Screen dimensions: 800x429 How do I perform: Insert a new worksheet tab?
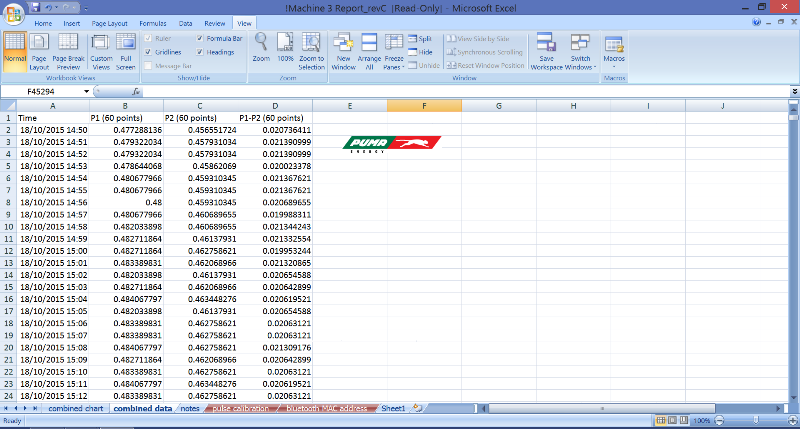(x=417, y=408)
